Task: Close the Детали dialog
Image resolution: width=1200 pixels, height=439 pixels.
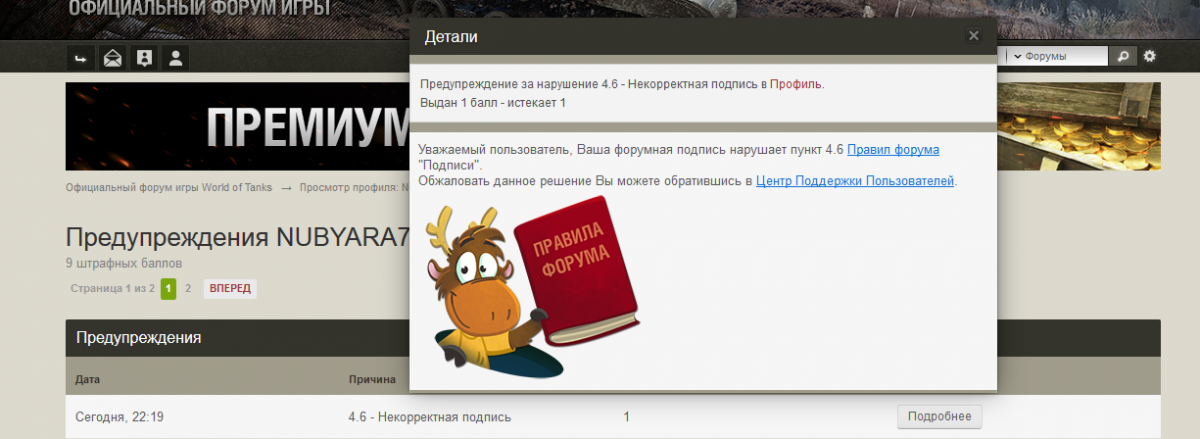Action: 973,36
